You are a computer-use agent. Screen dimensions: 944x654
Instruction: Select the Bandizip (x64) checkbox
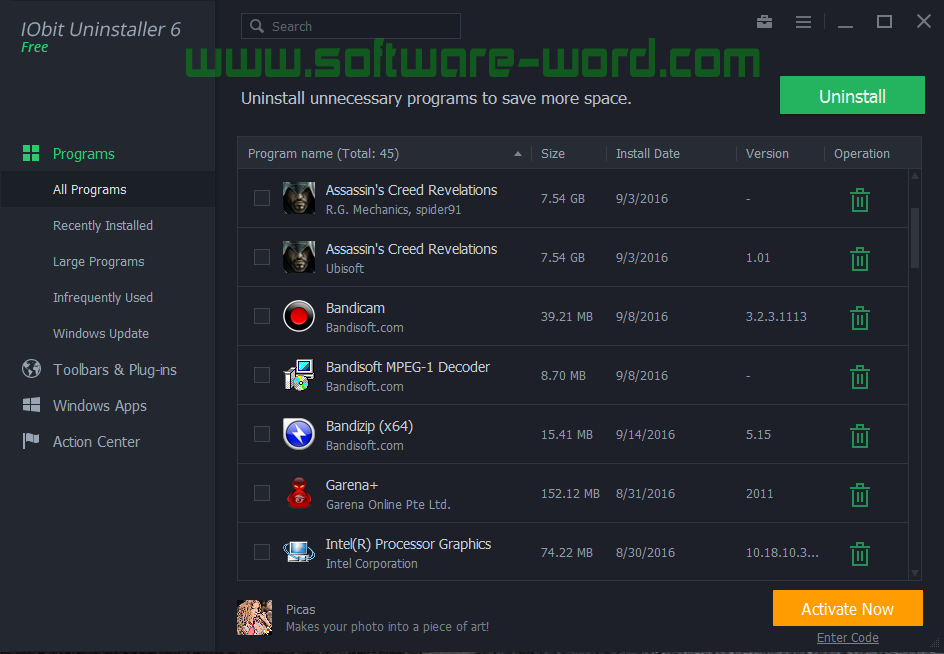click(x=262, y=434)
